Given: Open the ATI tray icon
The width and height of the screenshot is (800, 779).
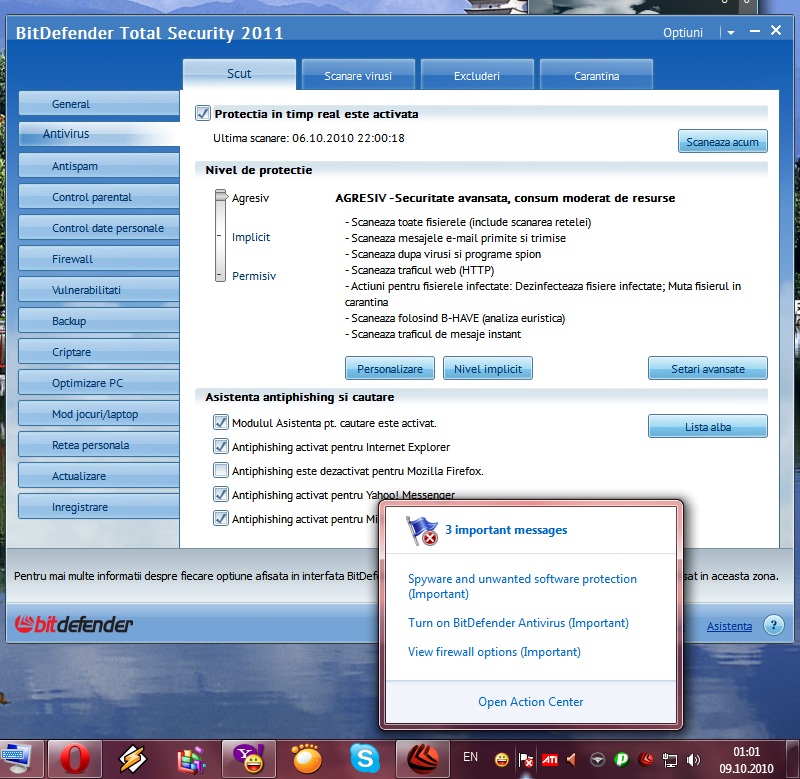Looking at the screenshot, I should tap(549, 760).
